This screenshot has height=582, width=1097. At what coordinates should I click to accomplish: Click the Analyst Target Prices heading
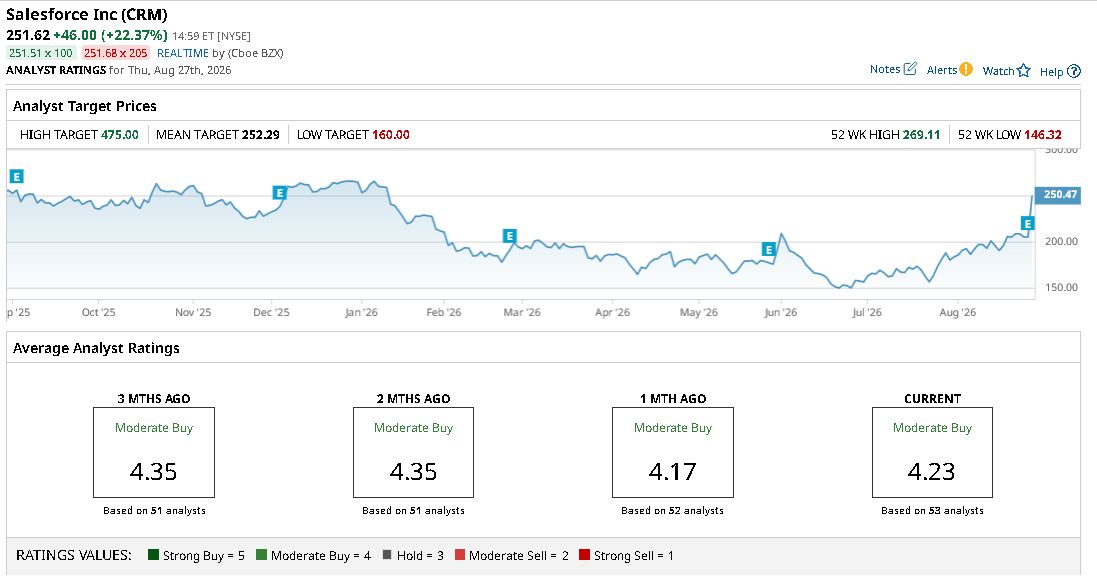tap(85, 106)
